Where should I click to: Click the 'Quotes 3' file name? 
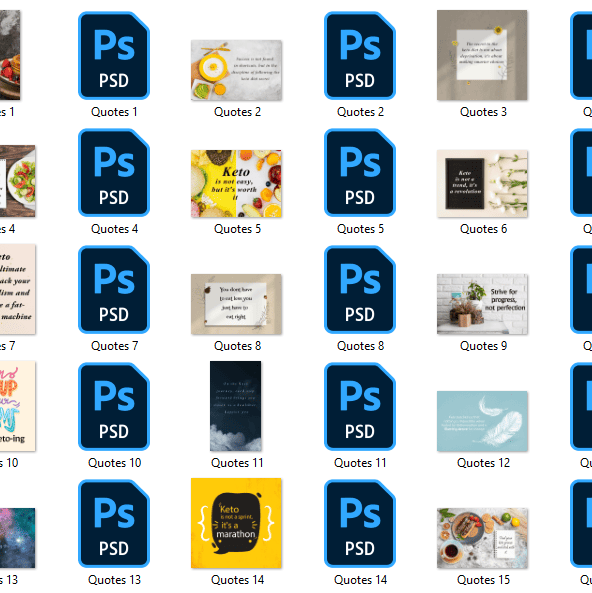(x=483, y=112)
